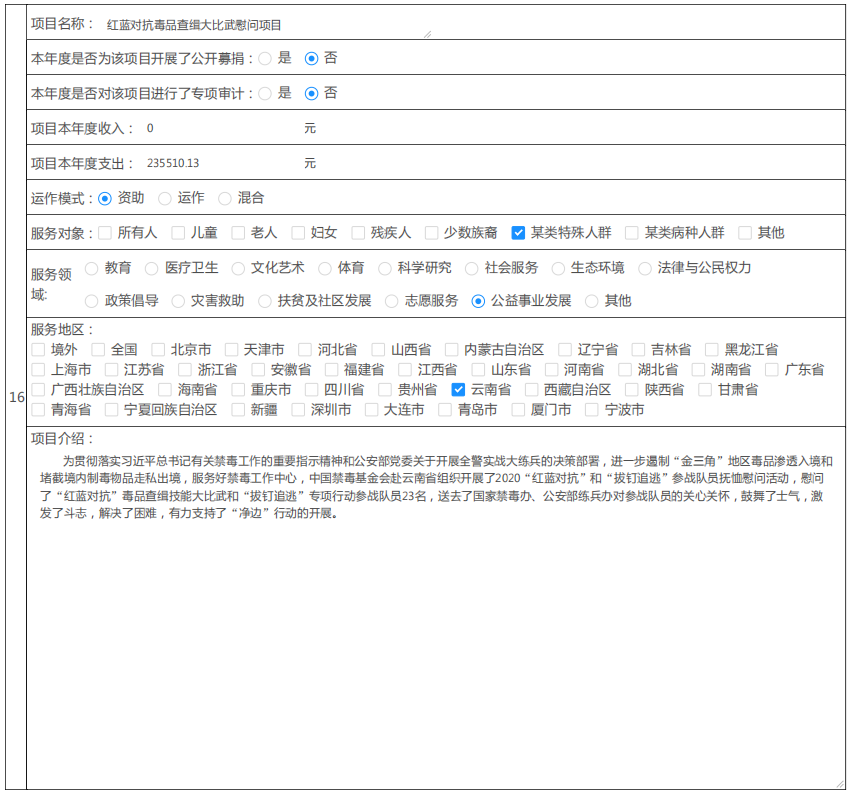
Task: Check the 宁波市 region checkbox
Action: [x=592, y=410]
